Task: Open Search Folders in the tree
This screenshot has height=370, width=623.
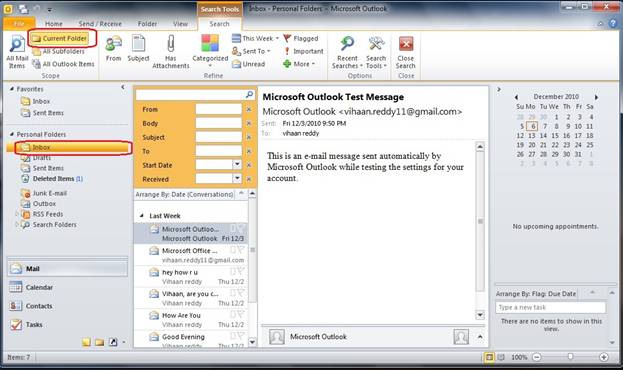Action: click(48, 225)
